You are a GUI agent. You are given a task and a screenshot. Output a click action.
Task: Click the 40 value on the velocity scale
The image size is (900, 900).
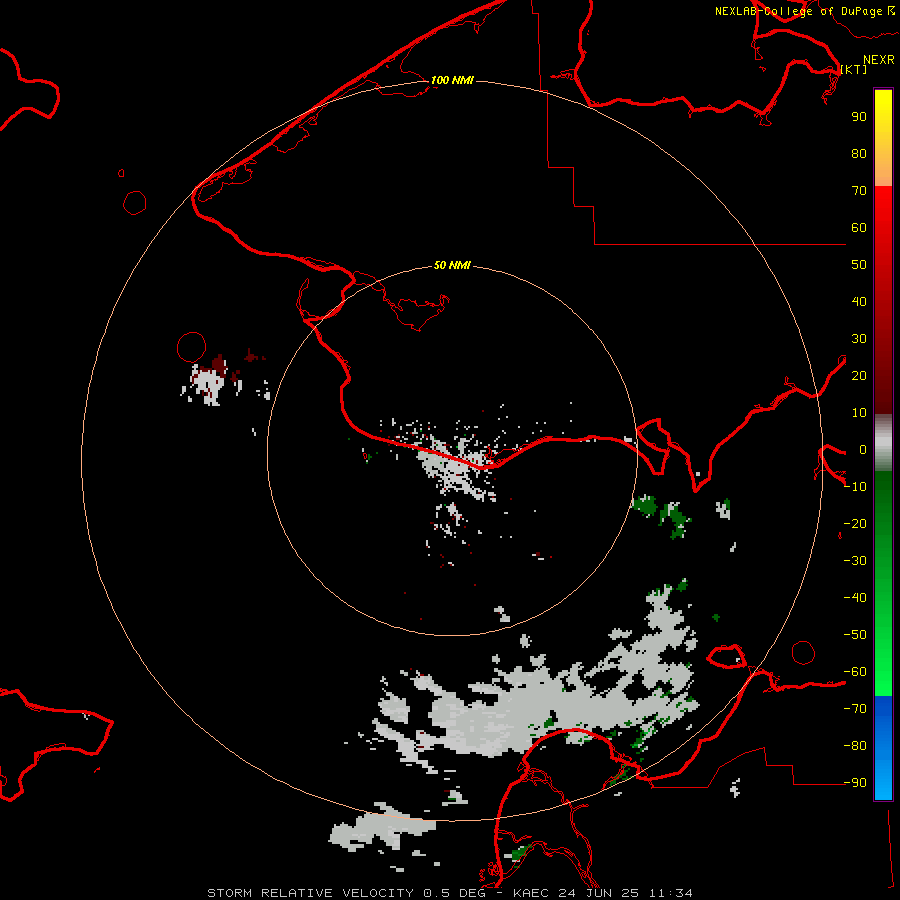(859, 302)
